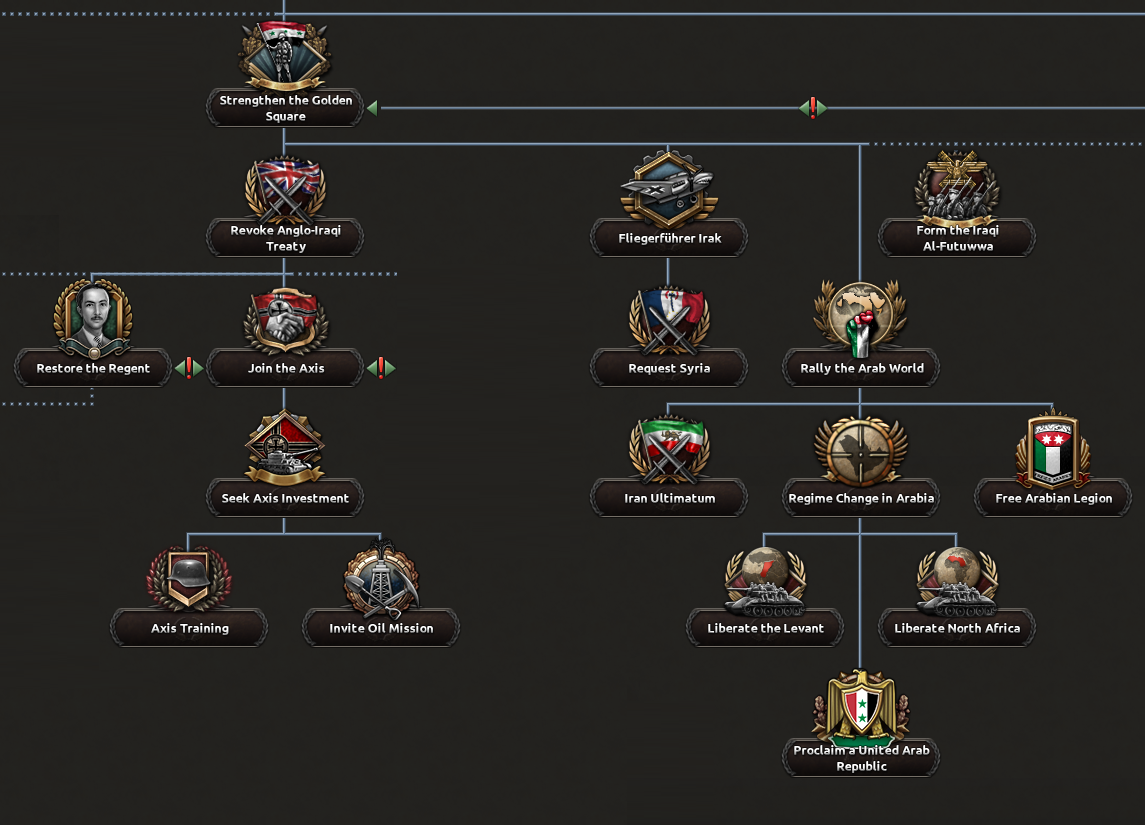Click exclusivity marker between Restore the Regent and Join the Axis
This screenshot has height=825, width=1145.
pyautogui.click(x=189, y=368)
